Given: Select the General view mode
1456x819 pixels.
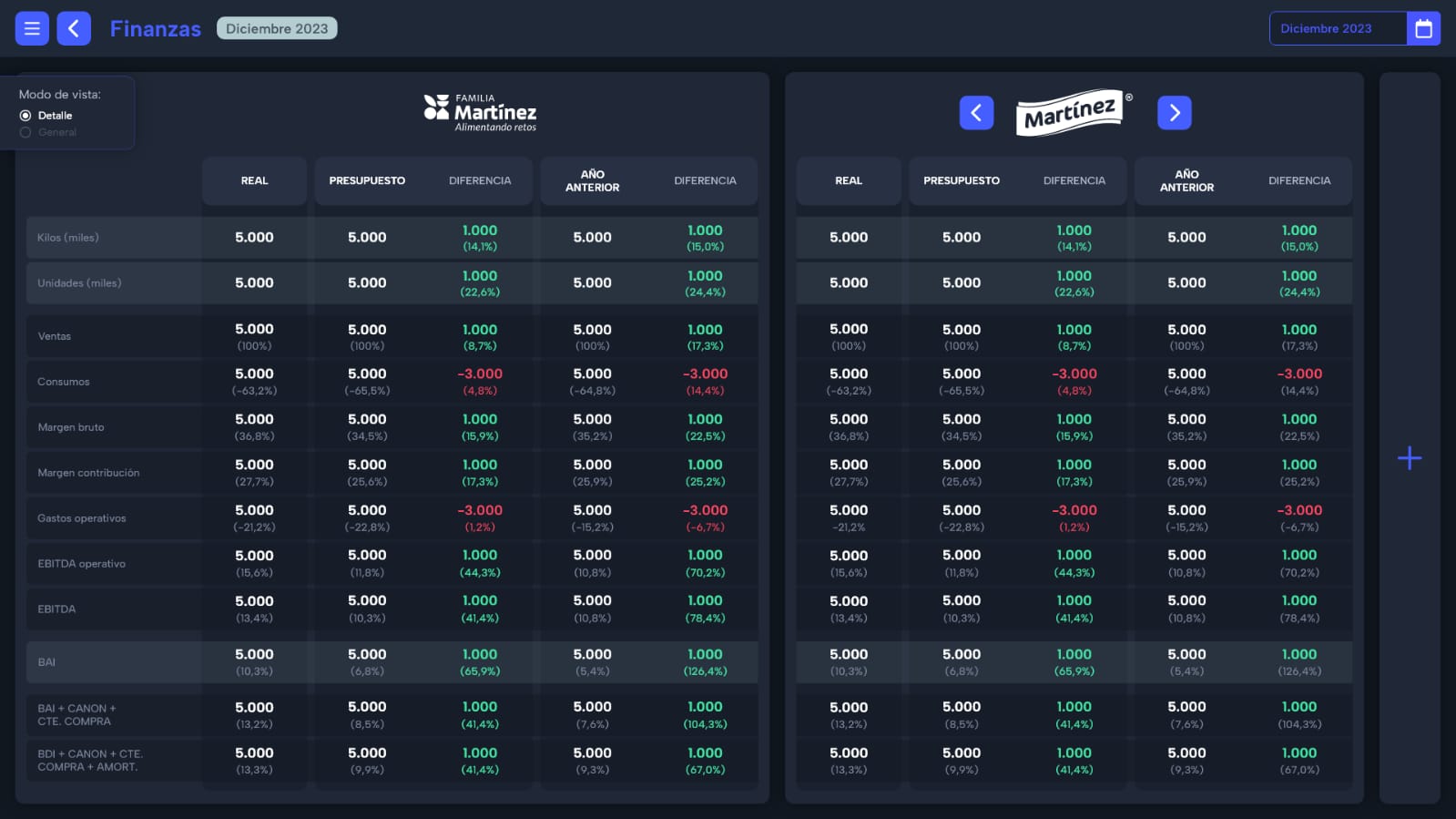Looking at the screenshot, I should point(26,132).
